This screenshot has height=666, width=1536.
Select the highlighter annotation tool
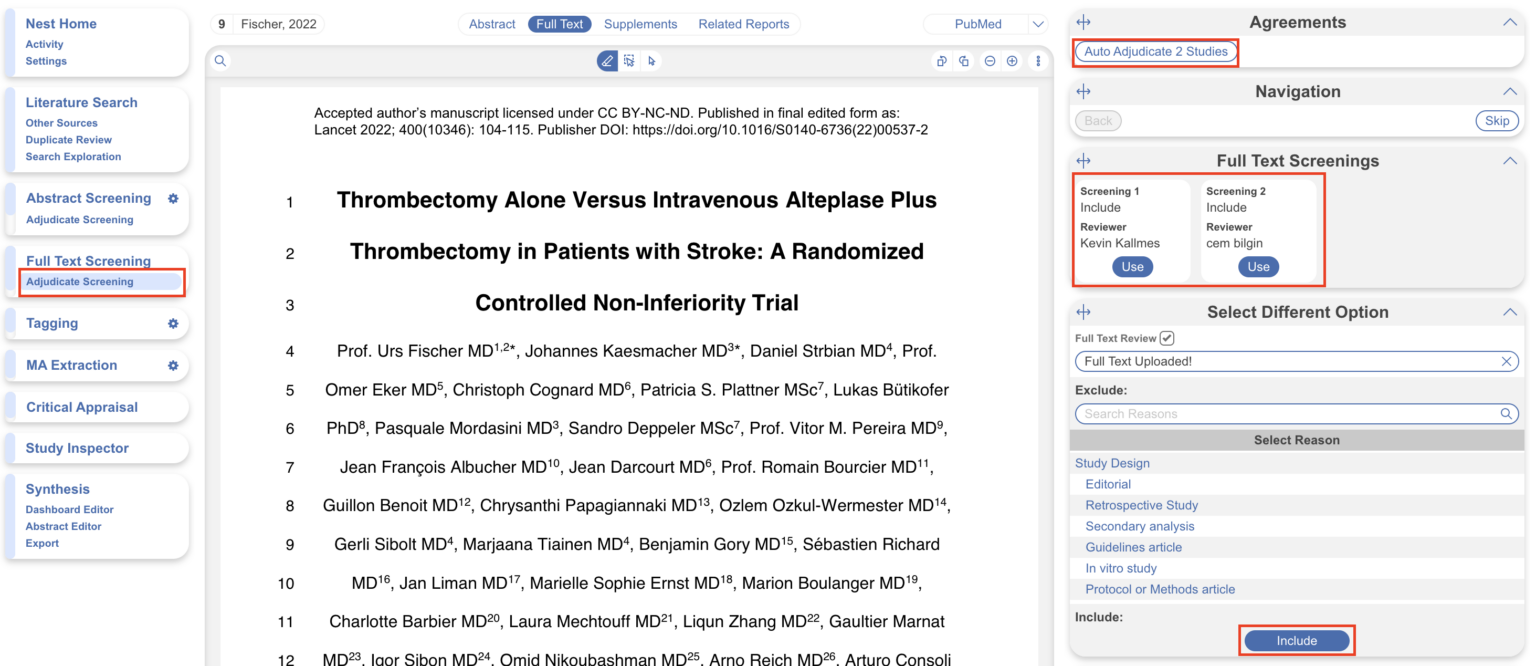(606, 60)
